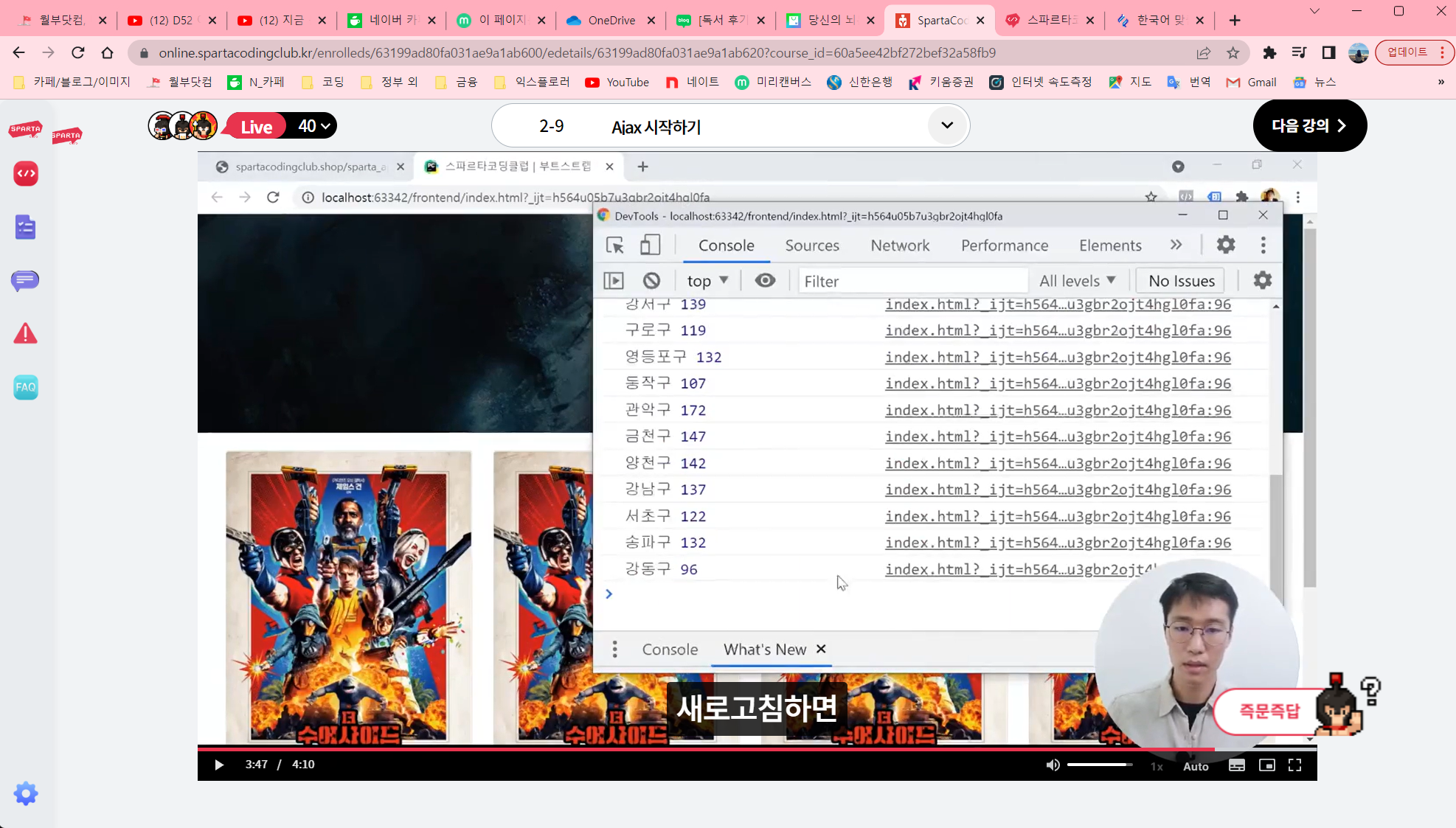The image size is (1456, 828).
Task: Switch to the Console tab in DevTools
Action: [727, 246]
